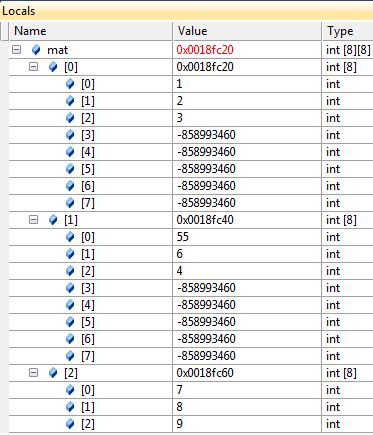The width and height of the screenshot is (373, 435).
Task: Click the blue cube icon beside mat
Action: pos(36,50)
